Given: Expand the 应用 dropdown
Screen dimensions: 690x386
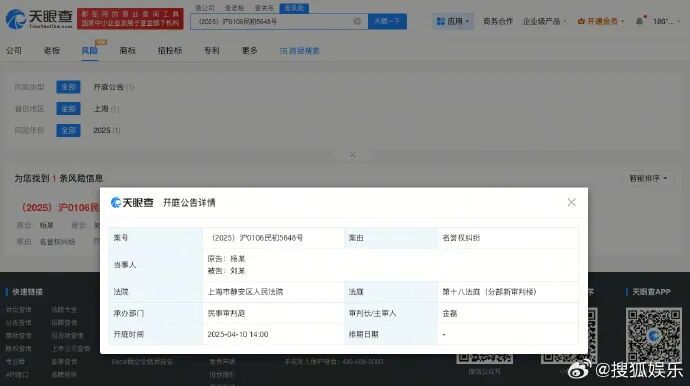Looking at the screenshot, I should [453, 21].
